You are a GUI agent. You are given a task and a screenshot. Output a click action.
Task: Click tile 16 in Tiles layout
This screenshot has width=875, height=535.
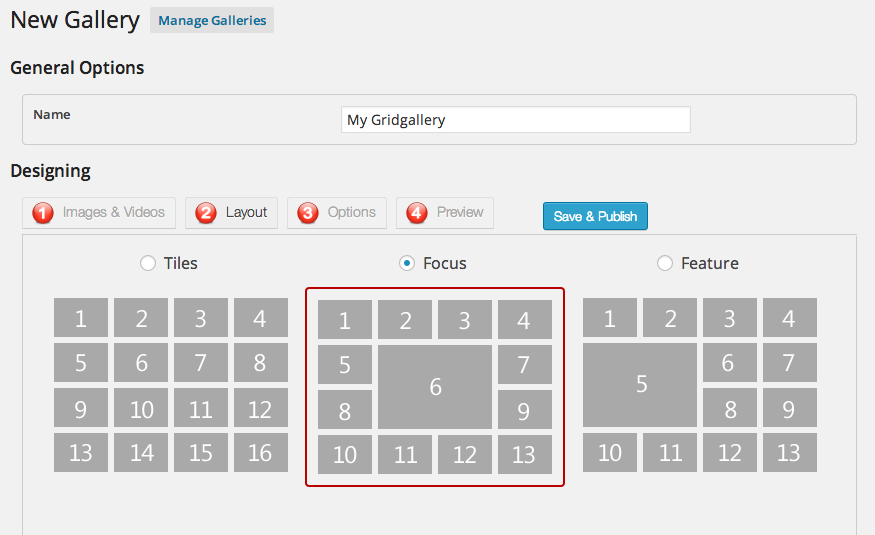(260, 452)
